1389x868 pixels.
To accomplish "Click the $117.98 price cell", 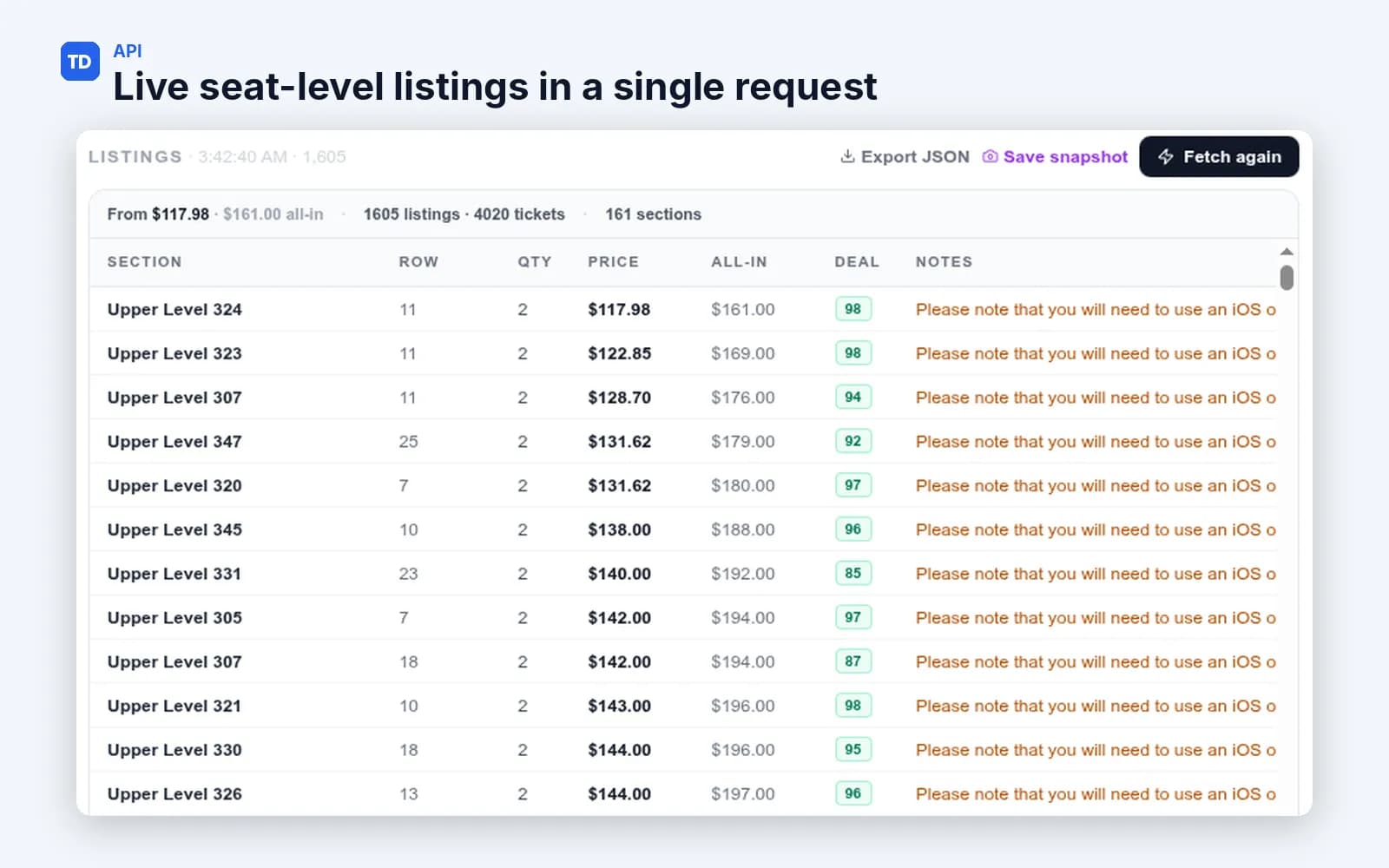I will [x=619, y=309].
